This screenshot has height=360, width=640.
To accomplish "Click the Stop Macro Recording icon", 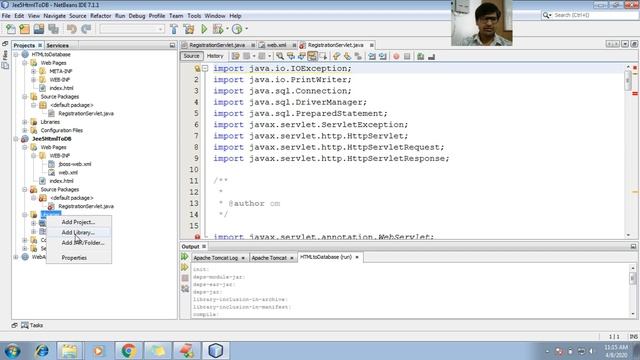I will (x=407, y=56).
